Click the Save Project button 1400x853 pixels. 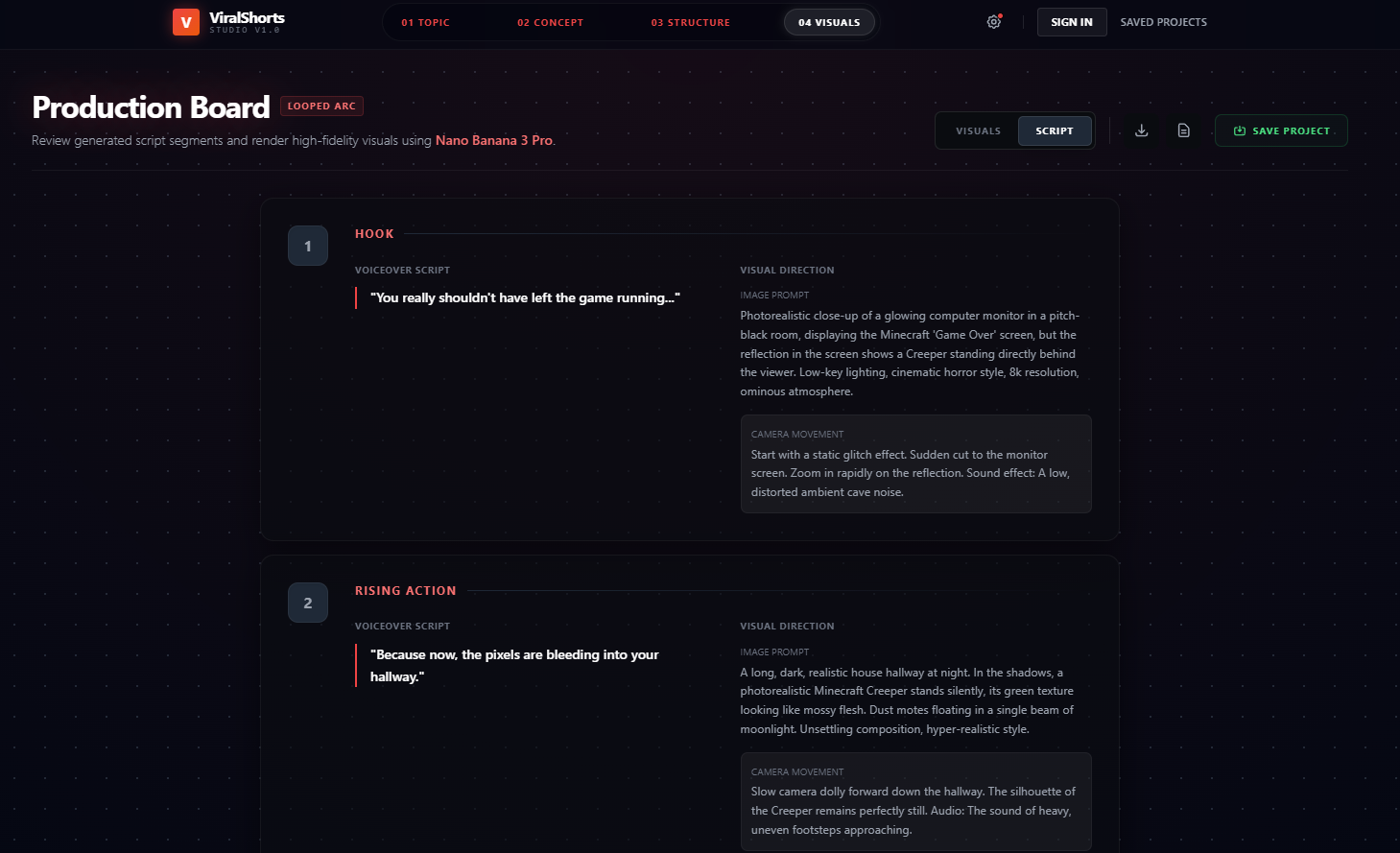pyautogui.click(x=1281, y=130)
